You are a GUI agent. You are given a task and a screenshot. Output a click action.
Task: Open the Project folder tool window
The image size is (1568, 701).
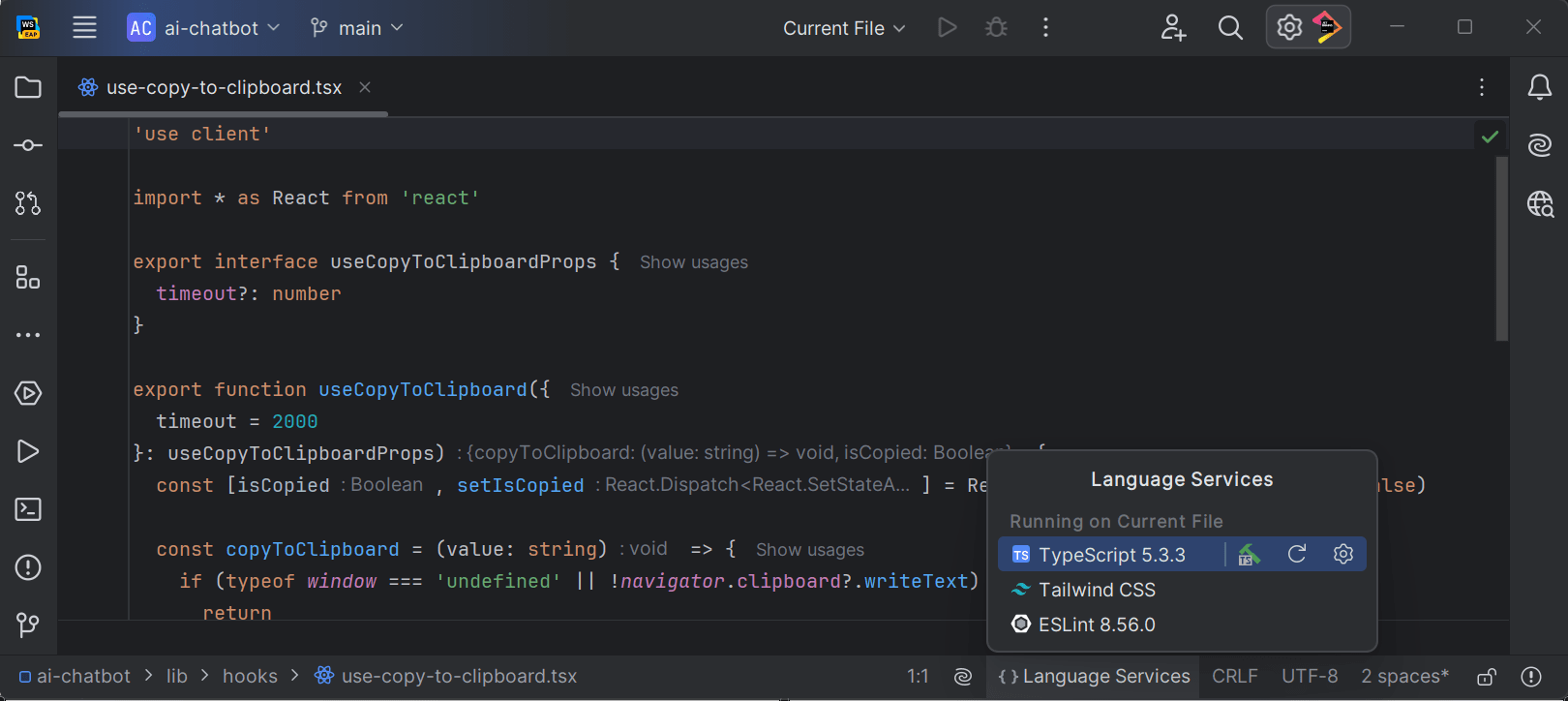(x=28, y=88)
